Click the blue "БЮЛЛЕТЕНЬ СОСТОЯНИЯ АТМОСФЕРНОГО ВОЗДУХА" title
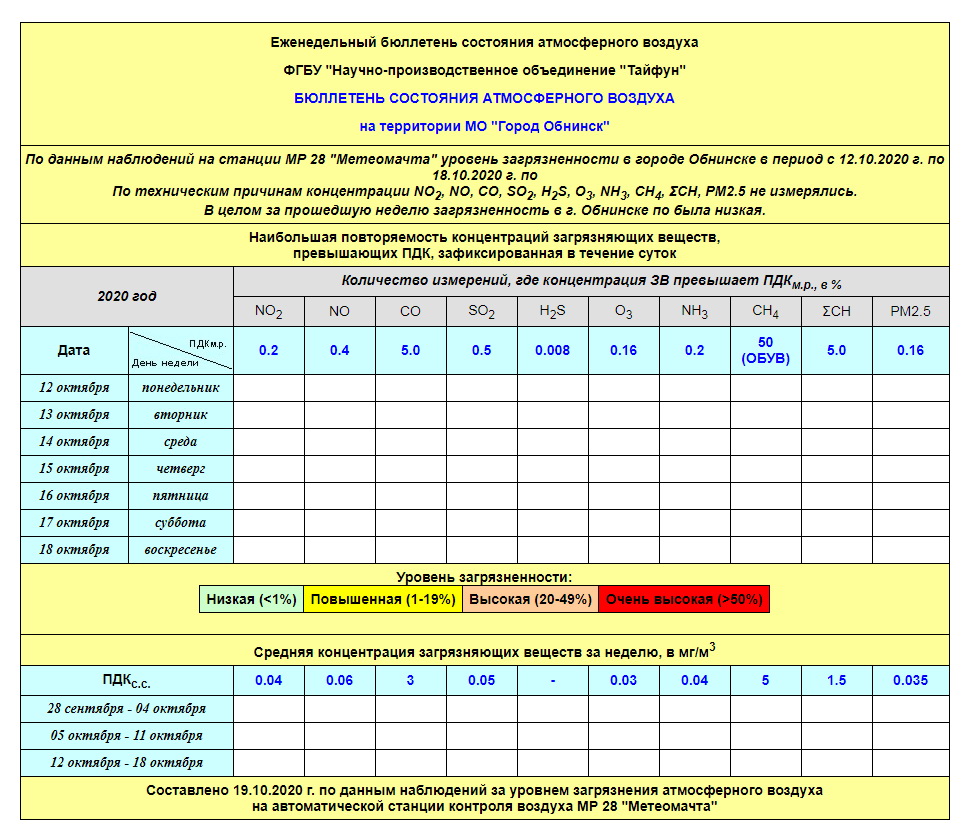Image resolution: width=970 pixels, height=836 pixels. coord(484,98)
